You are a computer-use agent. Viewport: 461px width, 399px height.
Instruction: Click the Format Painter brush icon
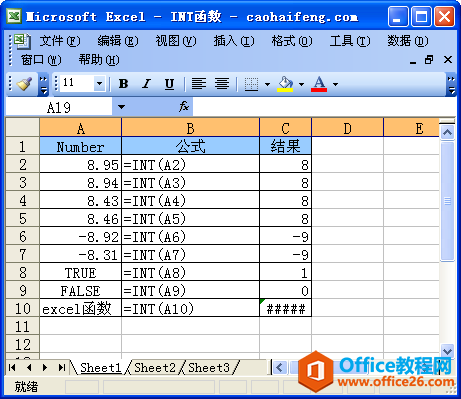[24, 84]
